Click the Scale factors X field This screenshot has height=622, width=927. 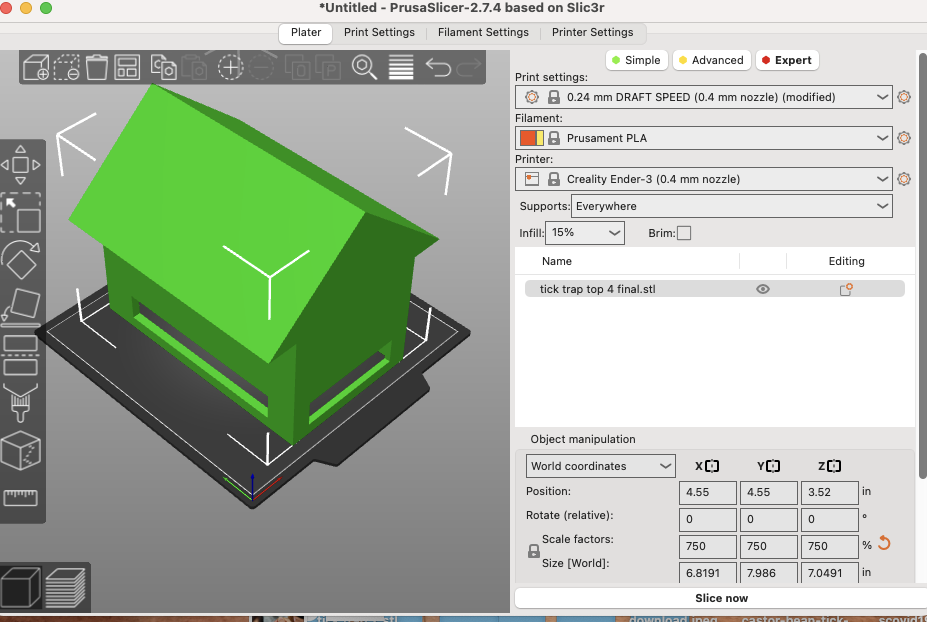coord(708,546)
